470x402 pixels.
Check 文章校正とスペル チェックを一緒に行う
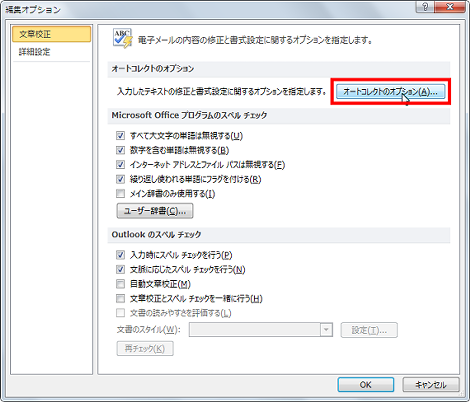(120, 298)
